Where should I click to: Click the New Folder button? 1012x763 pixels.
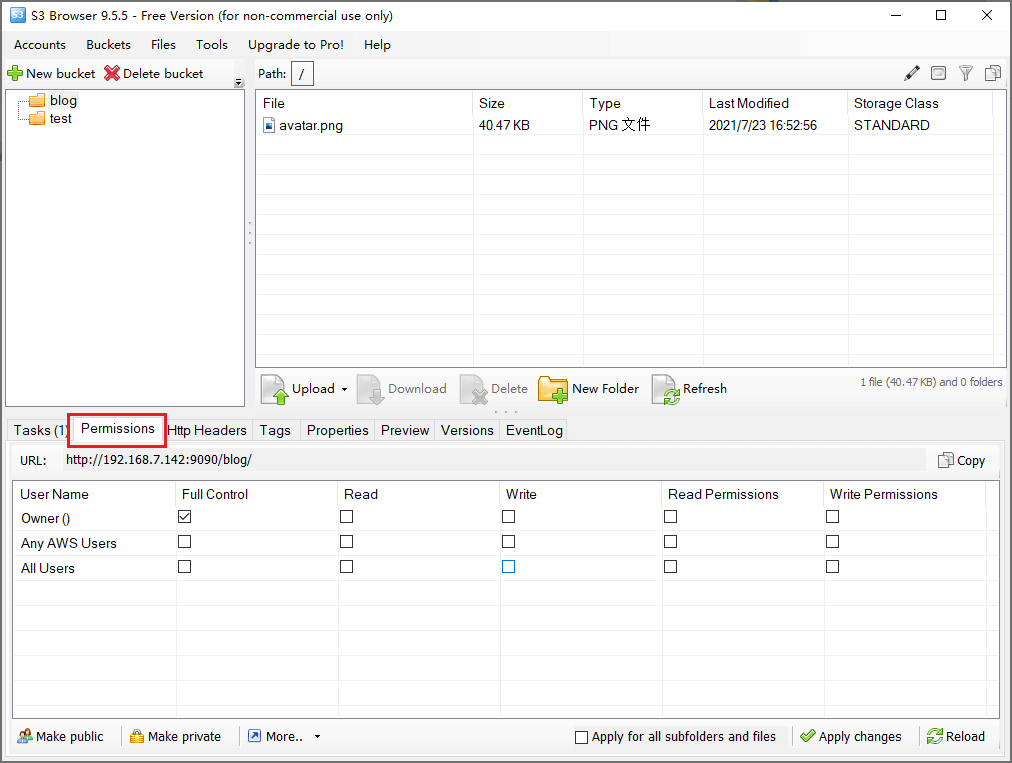click(x=589, y=389)
